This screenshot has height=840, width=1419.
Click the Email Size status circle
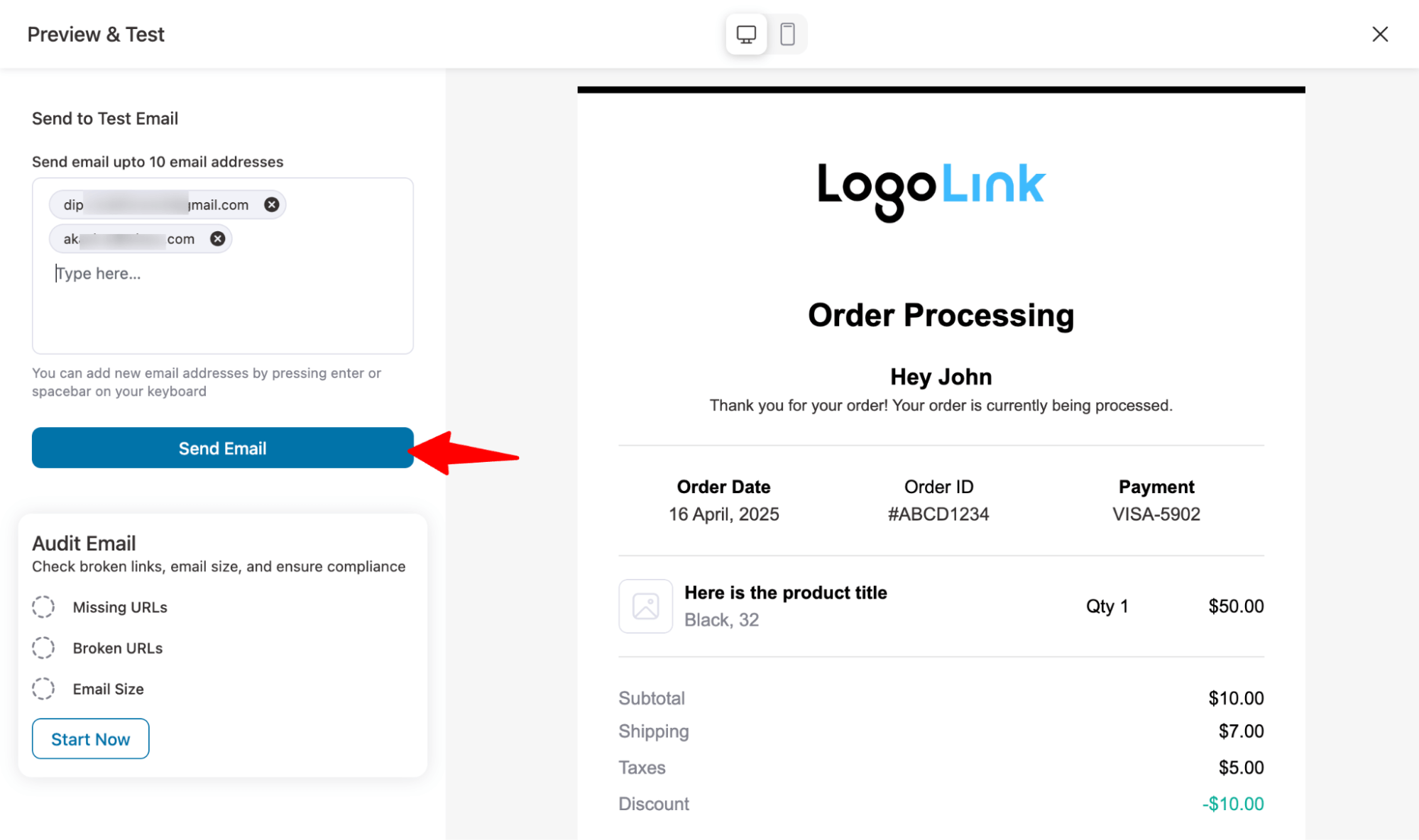click(43, 689)
